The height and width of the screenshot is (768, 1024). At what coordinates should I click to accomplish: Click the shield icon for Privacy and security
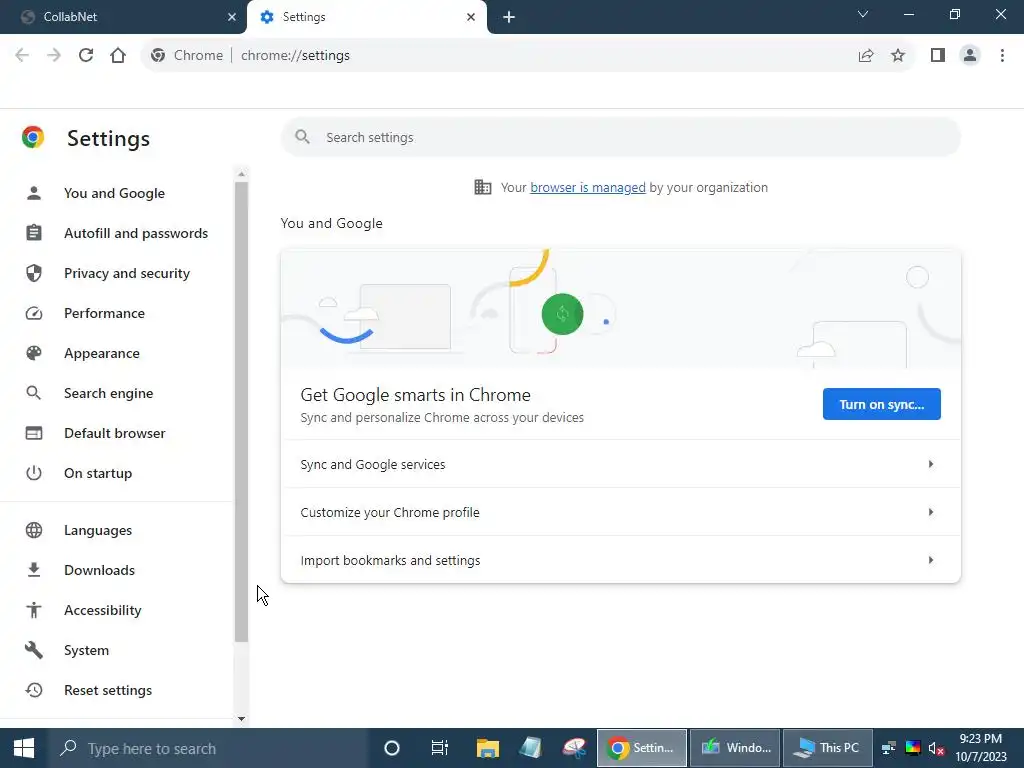click(34, 273)
